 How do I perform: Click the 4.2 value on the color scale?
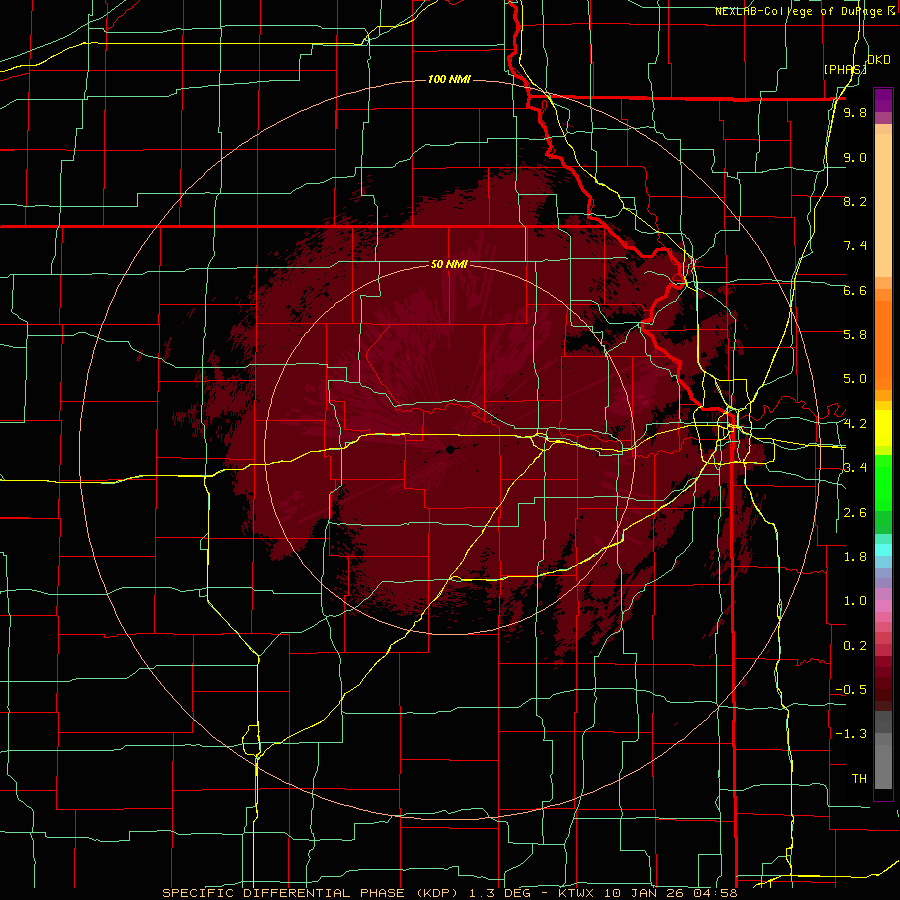click(855, 424)
